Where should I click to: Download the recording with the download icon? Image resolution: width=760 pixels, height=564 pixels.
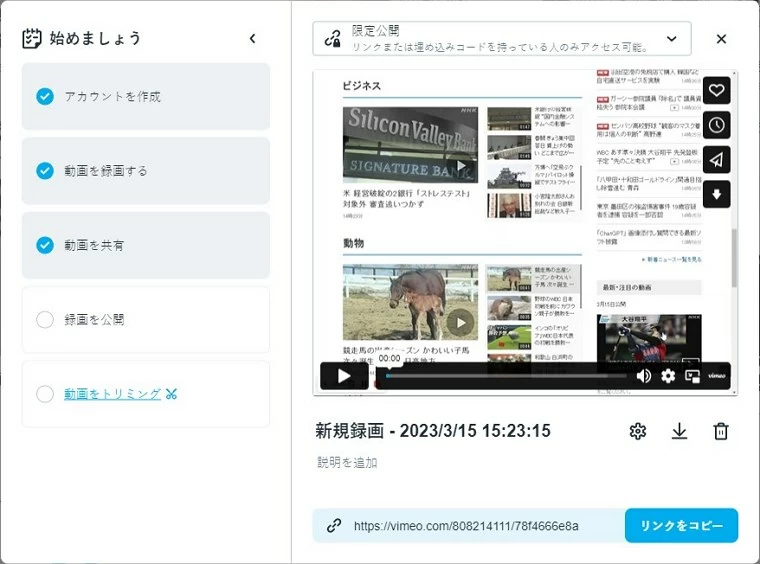(680, 431)
